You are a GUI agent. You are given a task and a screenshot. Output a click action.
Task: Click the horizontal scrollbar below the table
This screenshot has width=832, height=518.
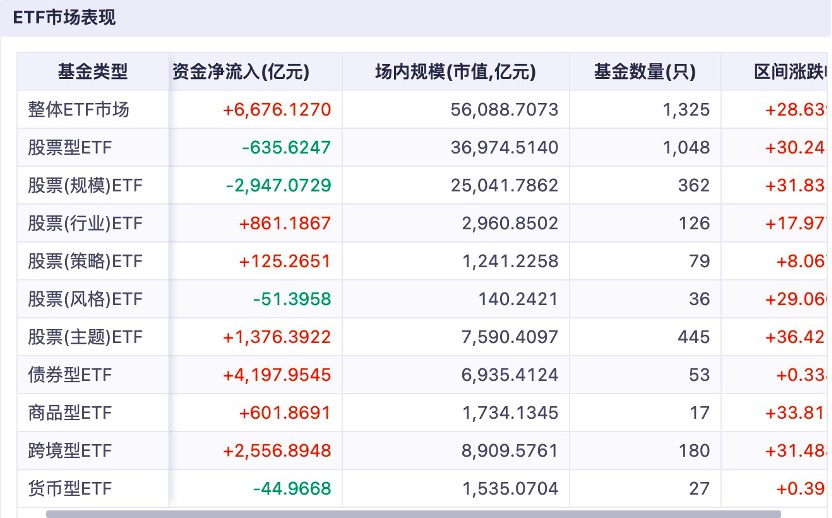400,514
